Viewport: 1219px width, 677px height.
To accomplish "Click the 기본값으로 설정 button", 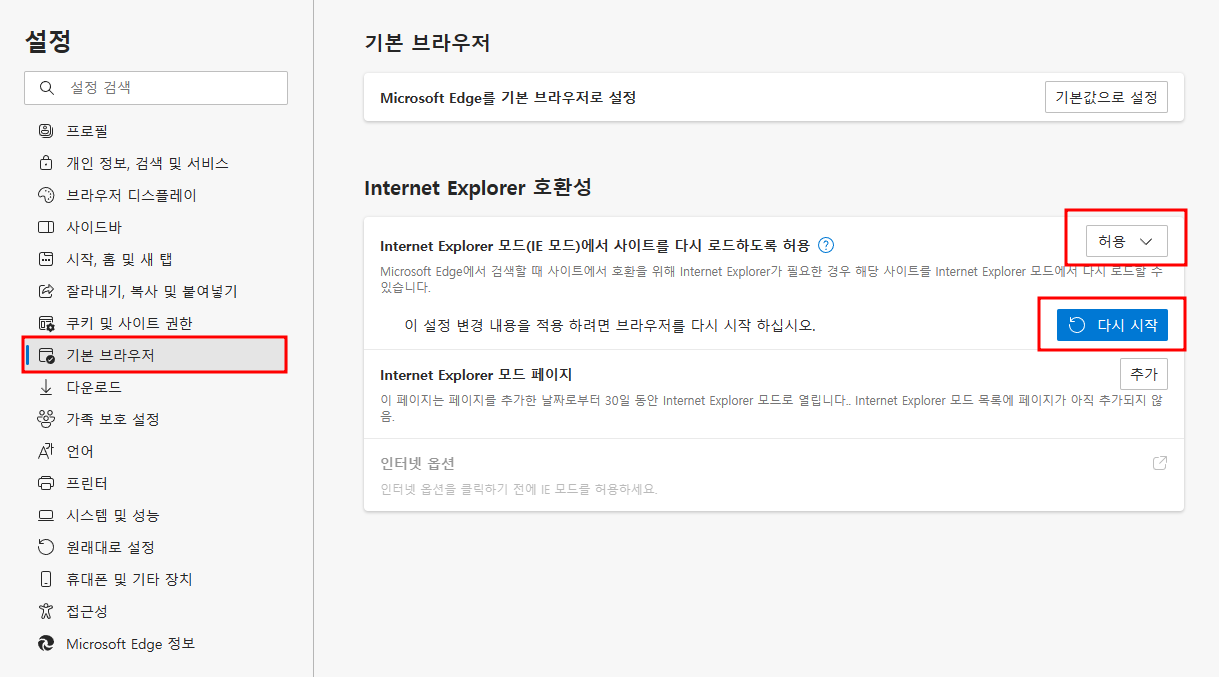I will [1106, 97].
